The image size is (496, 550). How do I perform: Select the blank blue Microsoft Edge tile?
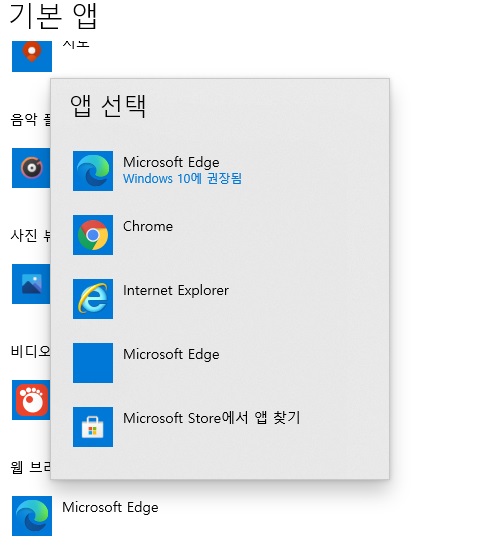pos(93,363)
